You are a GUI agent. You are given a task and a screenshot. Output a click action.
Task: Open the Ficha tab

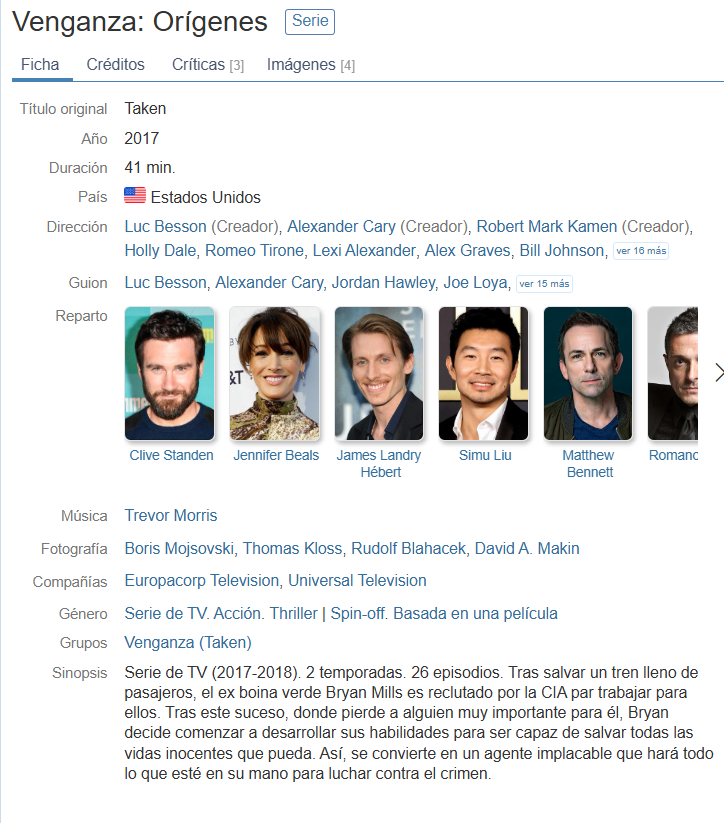pyautogui.click(x=40, y=65)
